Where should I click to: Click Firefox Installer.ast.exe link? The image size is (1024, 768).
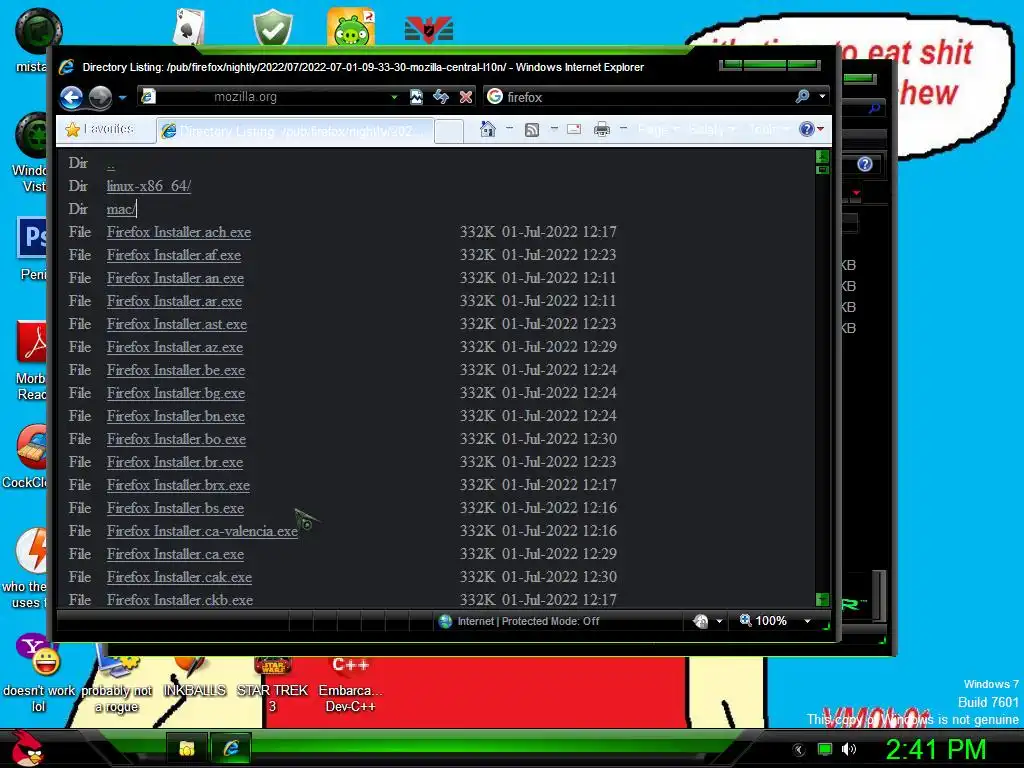177,324
